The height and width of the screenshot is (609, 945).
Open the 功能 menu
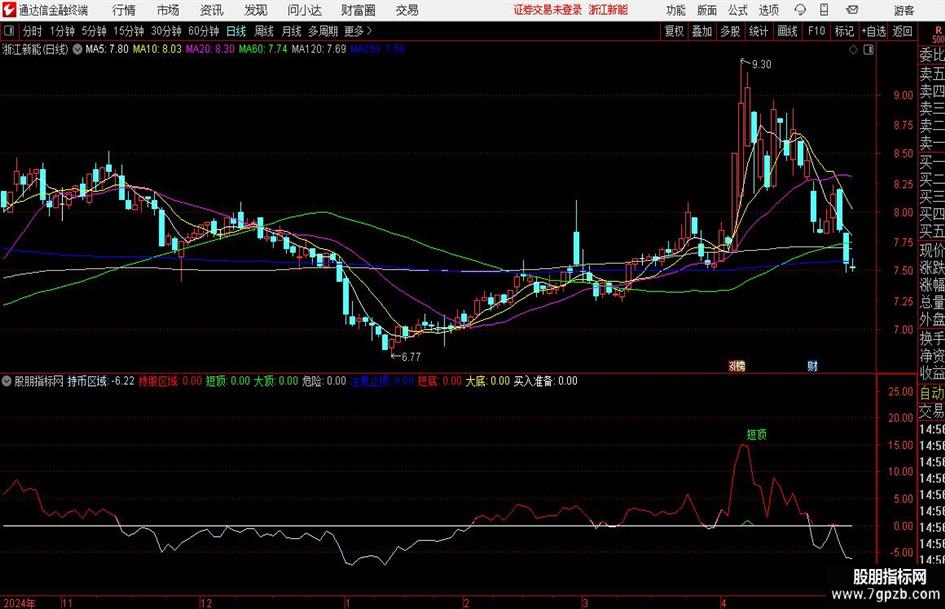676,10
